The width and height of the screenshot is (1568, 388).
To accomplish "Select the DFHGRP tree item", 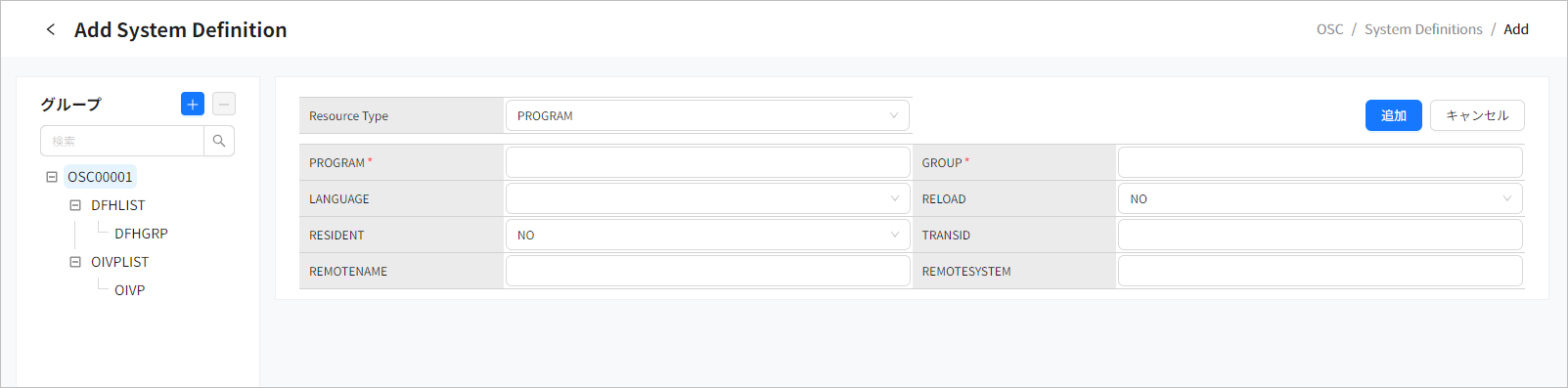I will (x=141, y=234).
